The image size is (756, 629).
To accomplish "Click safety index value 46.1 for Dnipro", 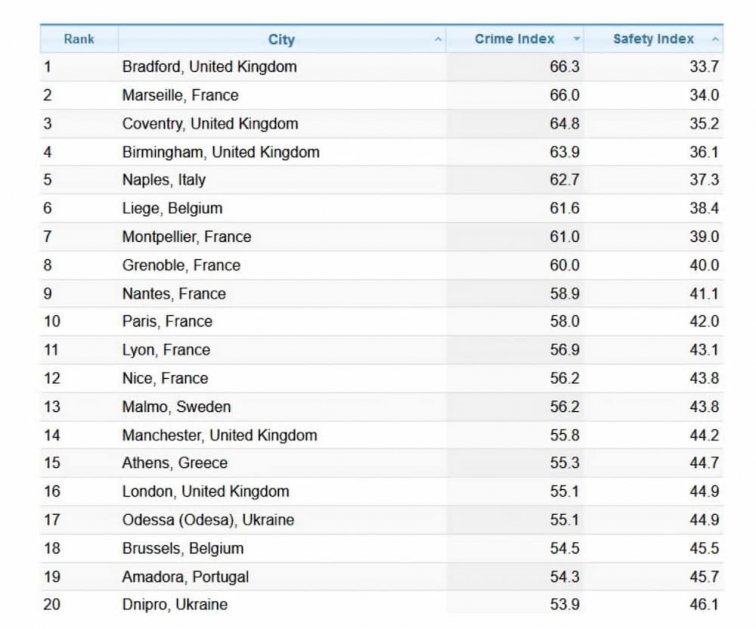I will (703, 604).
